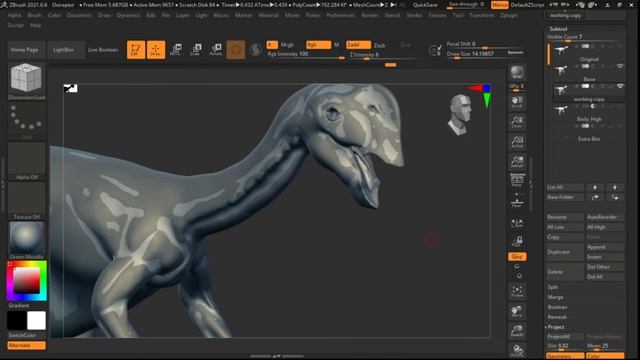Open the Alpha Off slot

[x=27, y=160]
